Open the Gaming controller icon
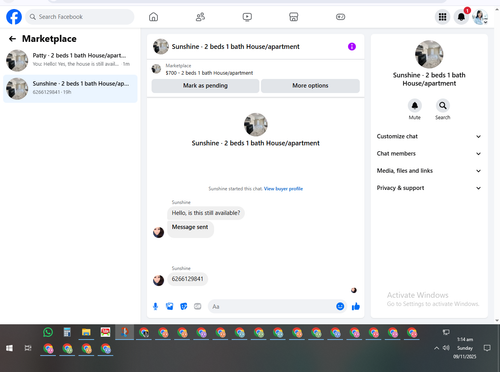Viewport: 500px width, 372px height. 340,17
